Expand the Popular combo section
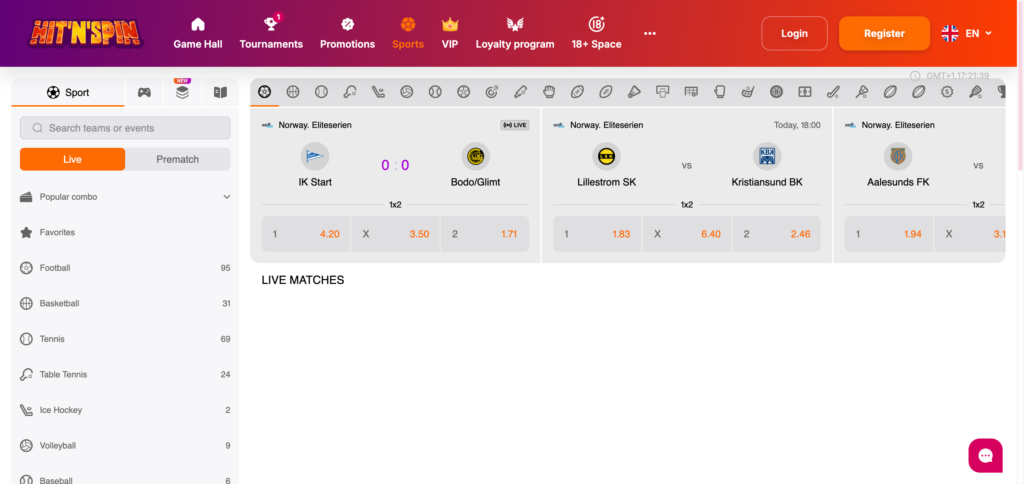1024x484 pixels. (x=125, y=197)
